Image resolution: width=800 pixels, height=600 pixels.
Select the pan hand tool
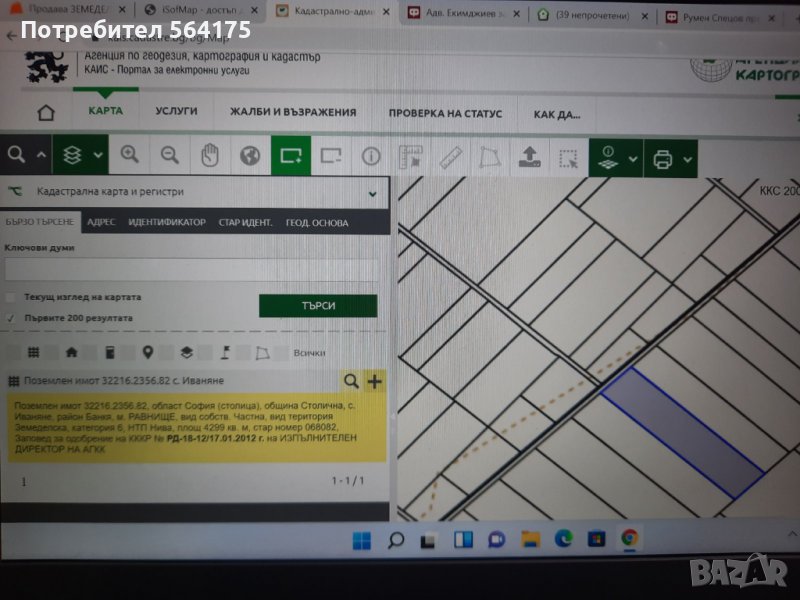tap(210, 155)
